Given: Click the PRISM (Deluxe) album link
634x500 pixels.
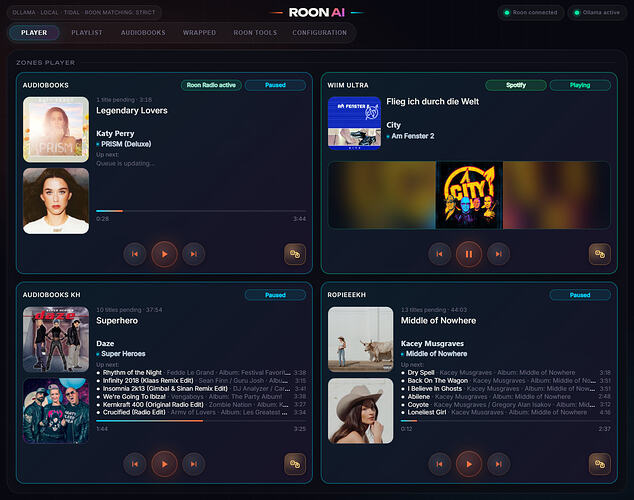Looking at the screenshot, I should click(126, 144).
